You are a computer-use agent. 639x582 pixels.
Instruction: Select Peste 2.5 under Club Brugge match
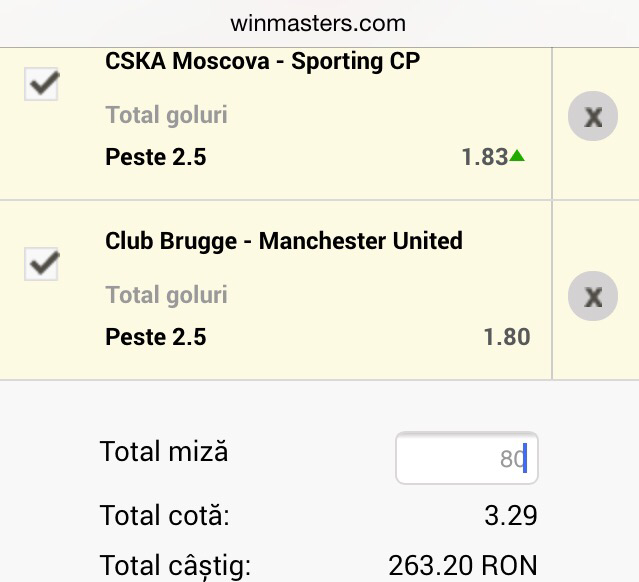click(x=155, y=337)
